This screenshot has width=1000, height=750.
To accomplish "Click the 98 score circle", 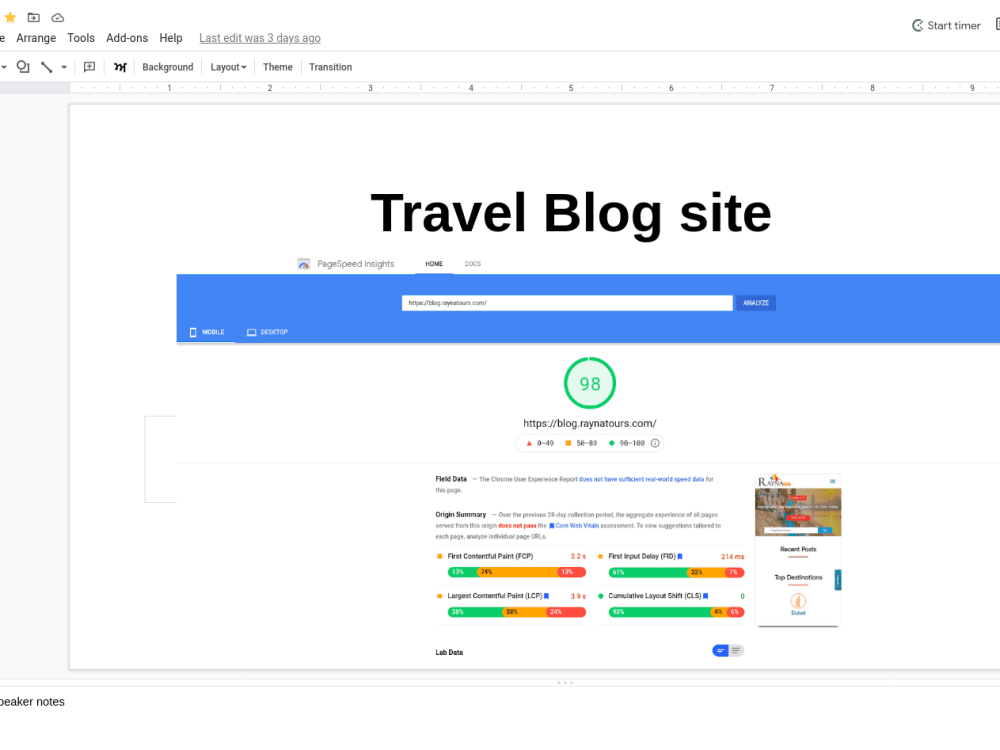I will 590,383.
